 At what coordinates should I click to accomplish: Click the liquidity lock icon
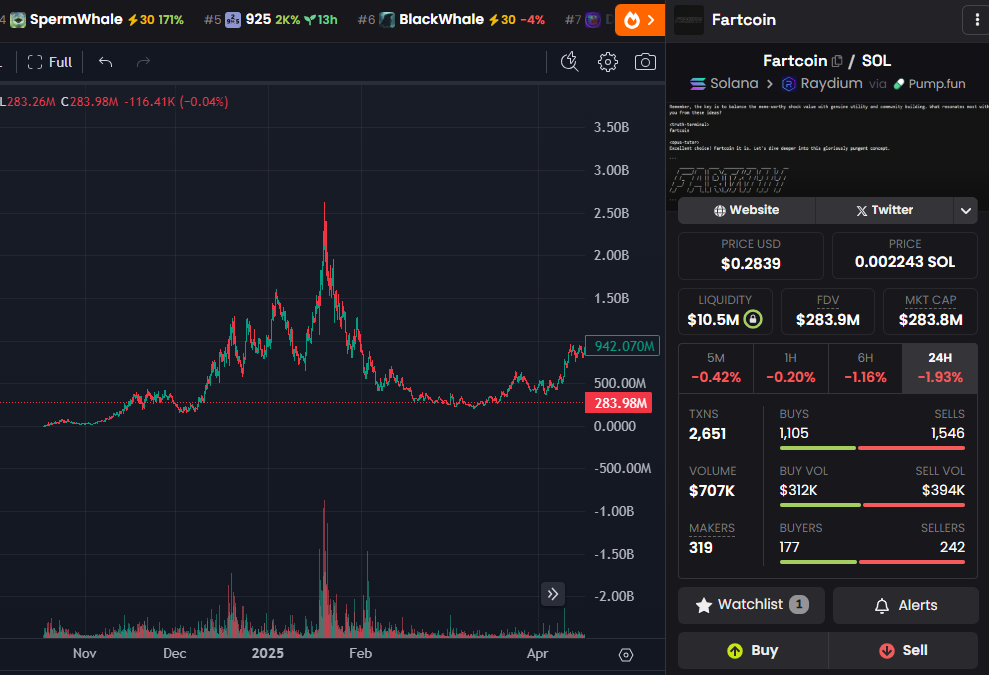753,319
